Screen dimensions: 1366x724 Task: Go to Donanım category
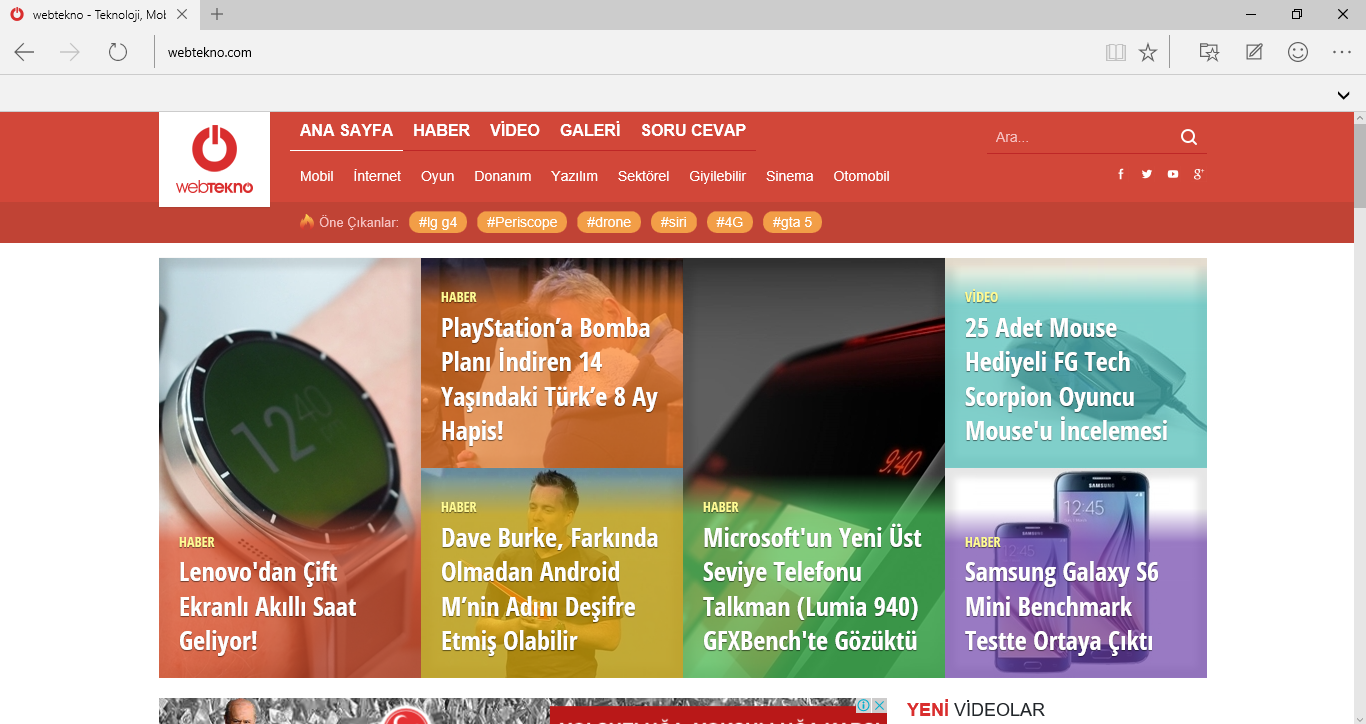pyautogui.click(x=502, y=176)
